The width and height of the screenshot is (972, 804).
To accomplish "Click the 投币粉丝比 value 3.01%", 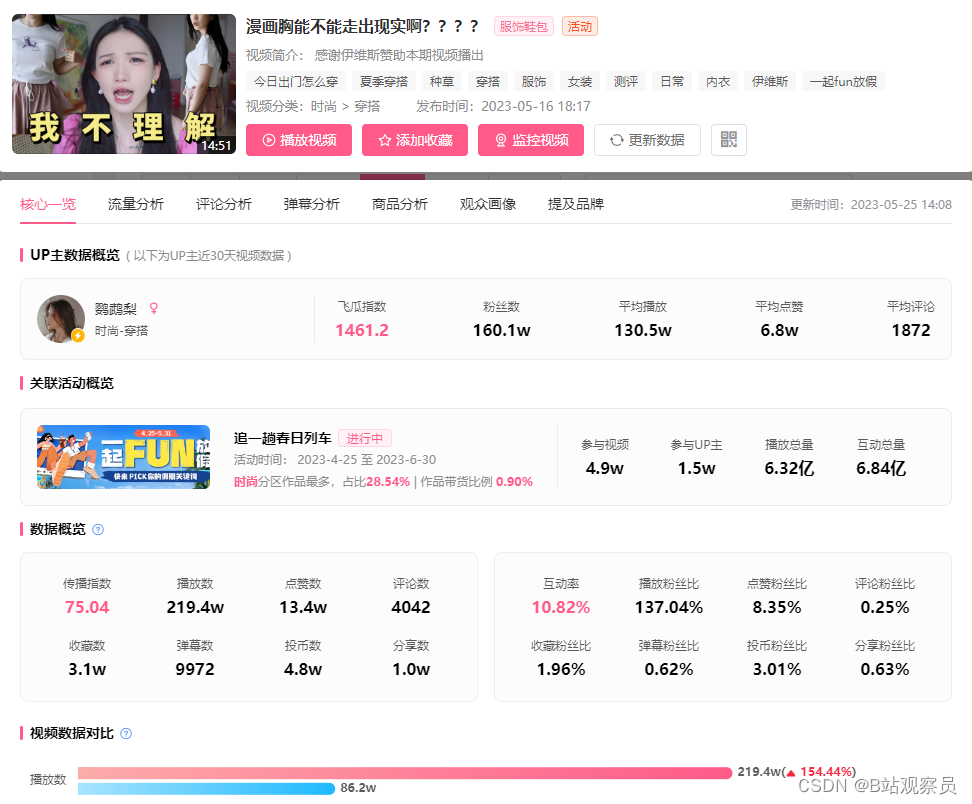I will 777,669.
